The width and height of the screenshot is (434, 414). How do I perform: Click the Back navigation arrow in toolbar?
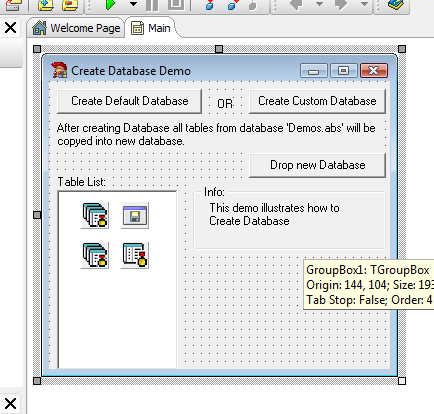(x=296, y=4)
